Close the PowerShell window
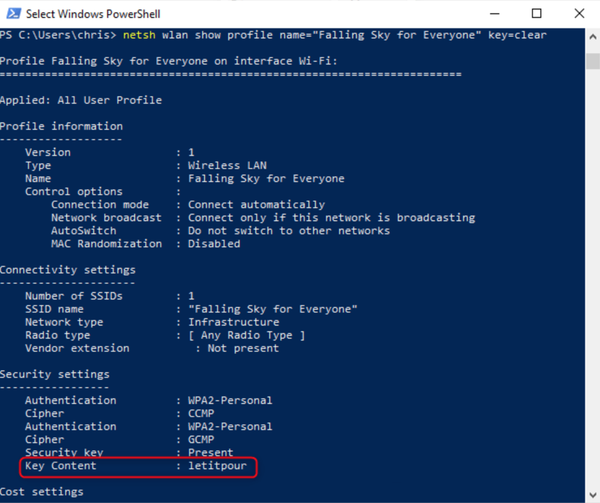600x503 pixels. [x=581, y=12]
